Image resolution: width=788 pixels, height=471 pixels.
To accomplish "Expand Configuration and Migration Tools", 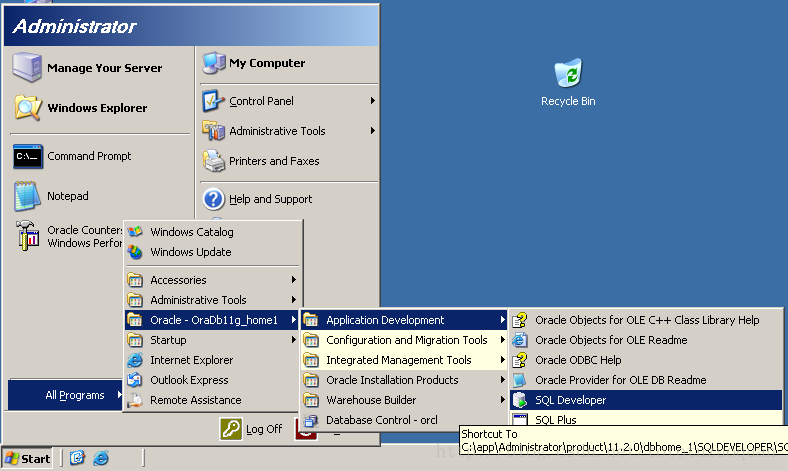I will (x=404, y=340).
